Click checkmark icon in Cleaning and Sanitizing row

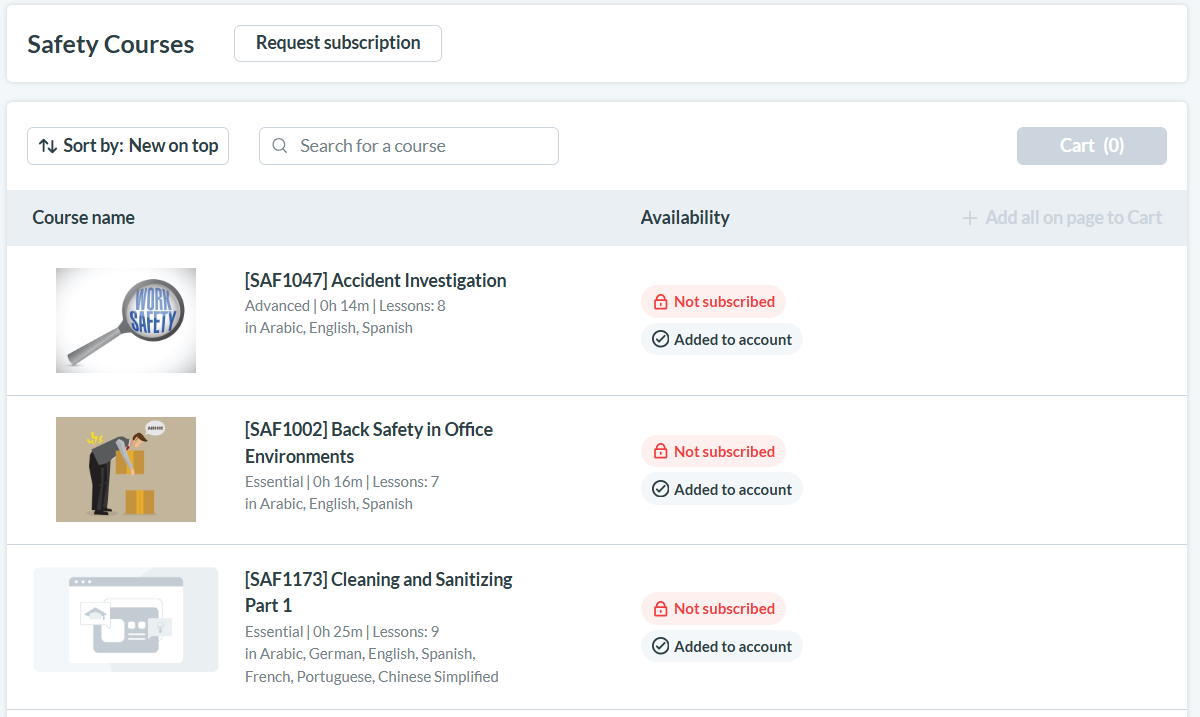pyautogui.click(x=660, y=647)
